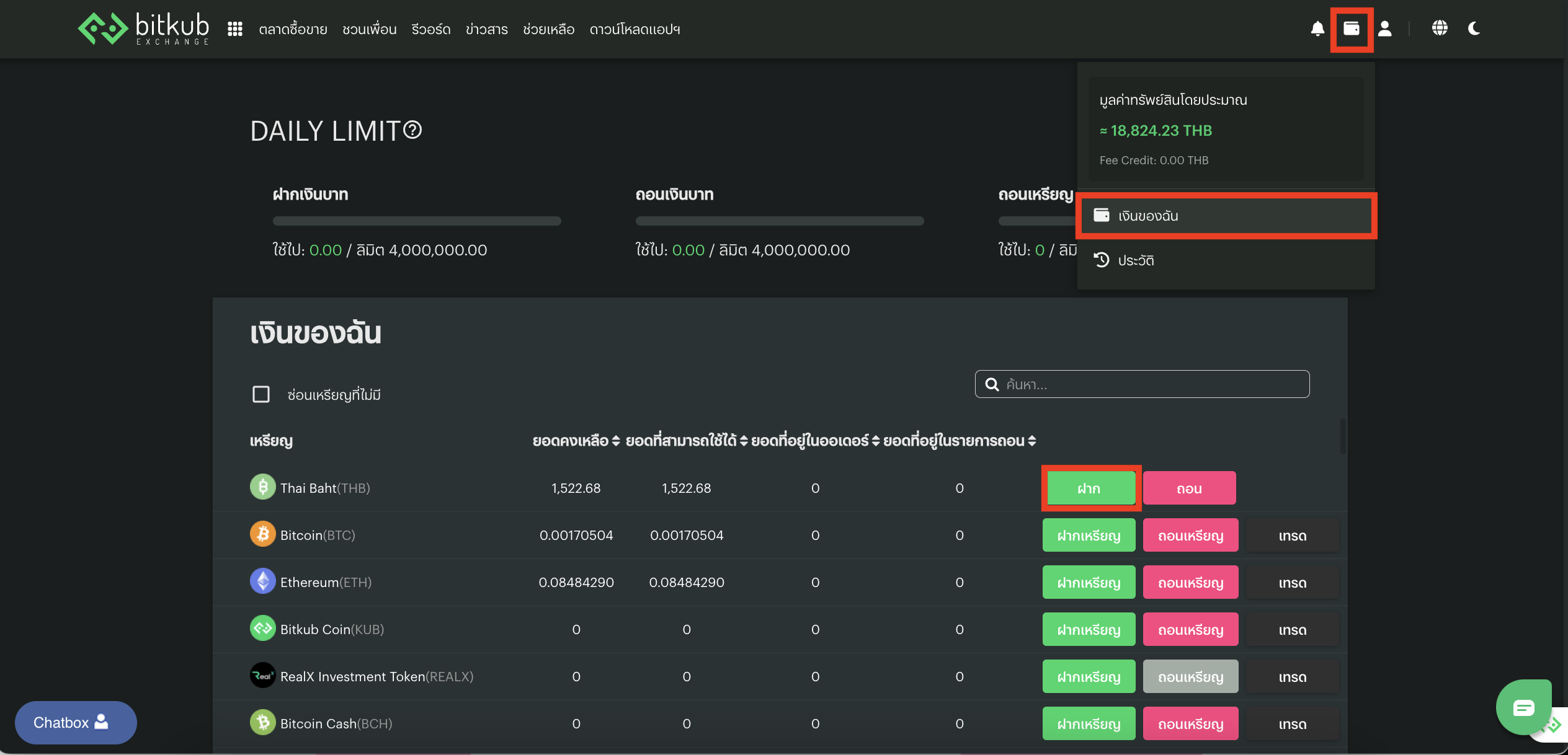The width and height of the screenshot is (1568, 755).
Task: Open the green chat bubble icon
Action: [1523, 707]
